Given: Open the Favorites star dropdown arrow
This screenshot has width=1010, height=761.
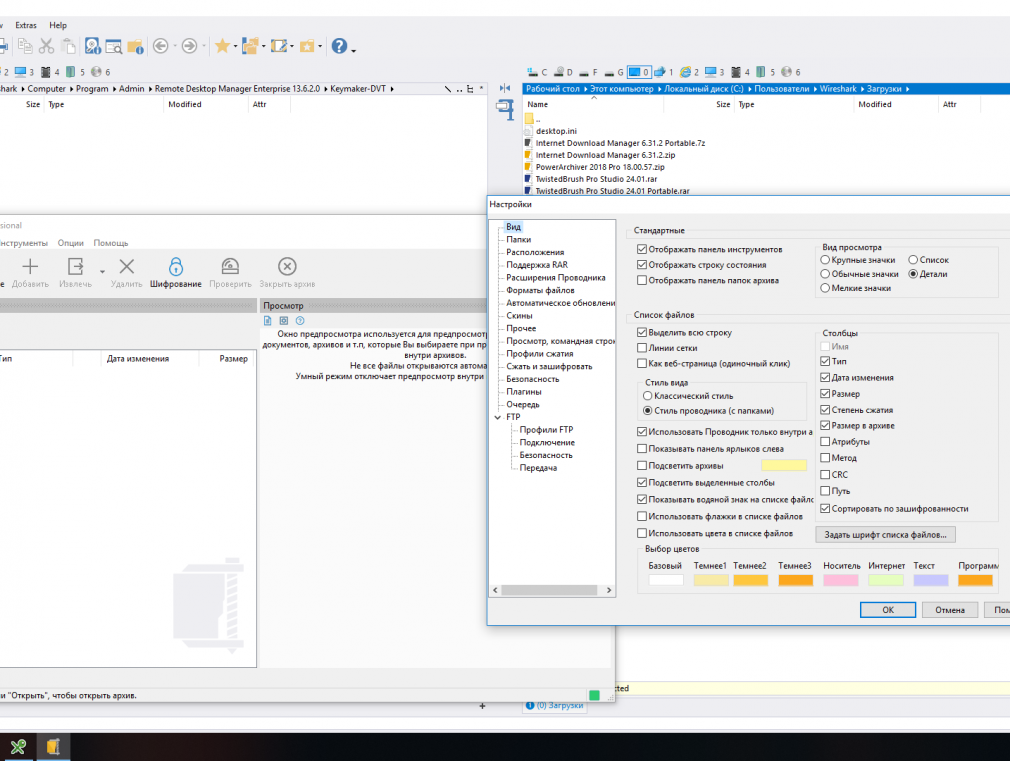Looking at the screenshot, I should click(x=235, y=46).
